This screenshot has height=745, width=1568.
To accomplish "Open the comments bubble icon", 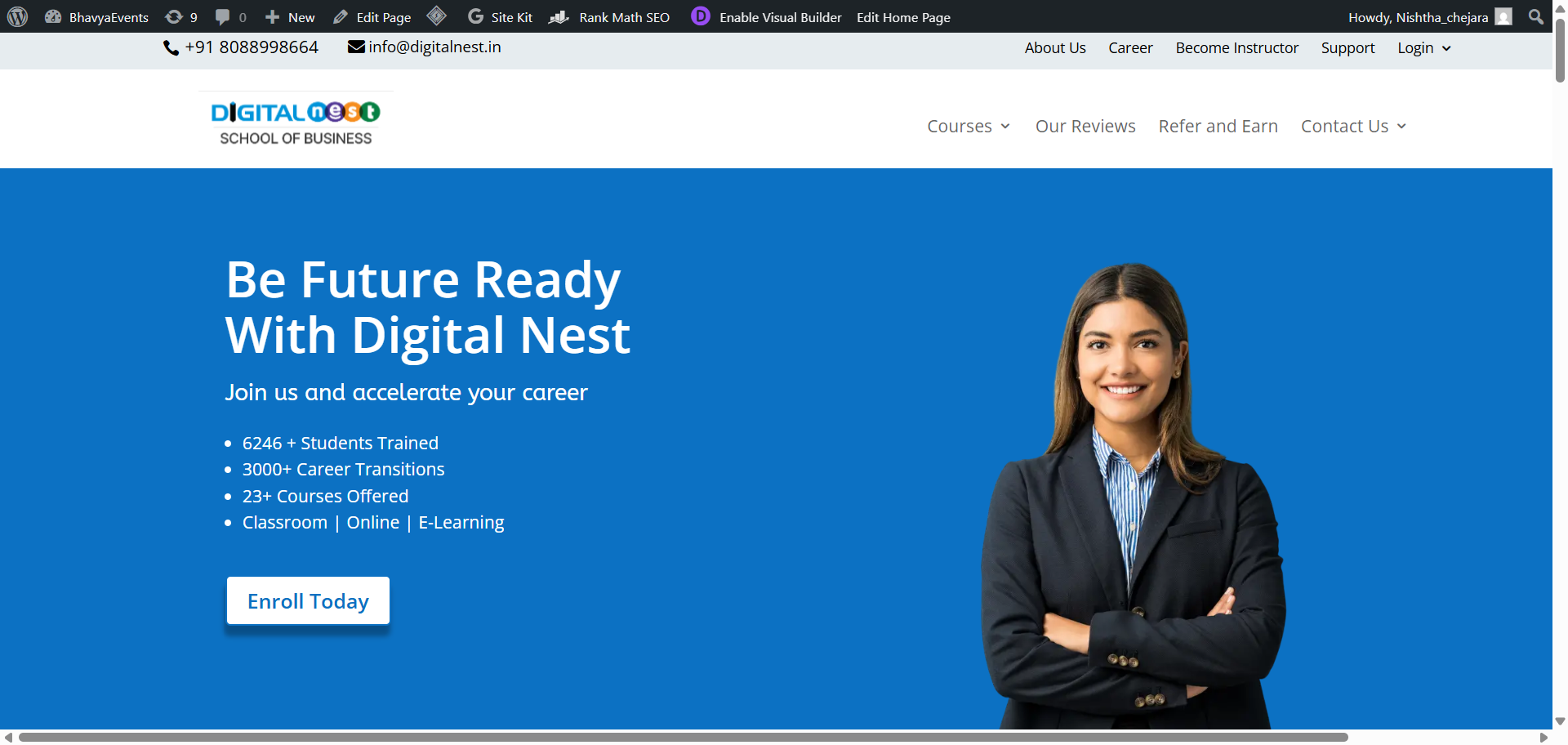I will click(222, 16).
